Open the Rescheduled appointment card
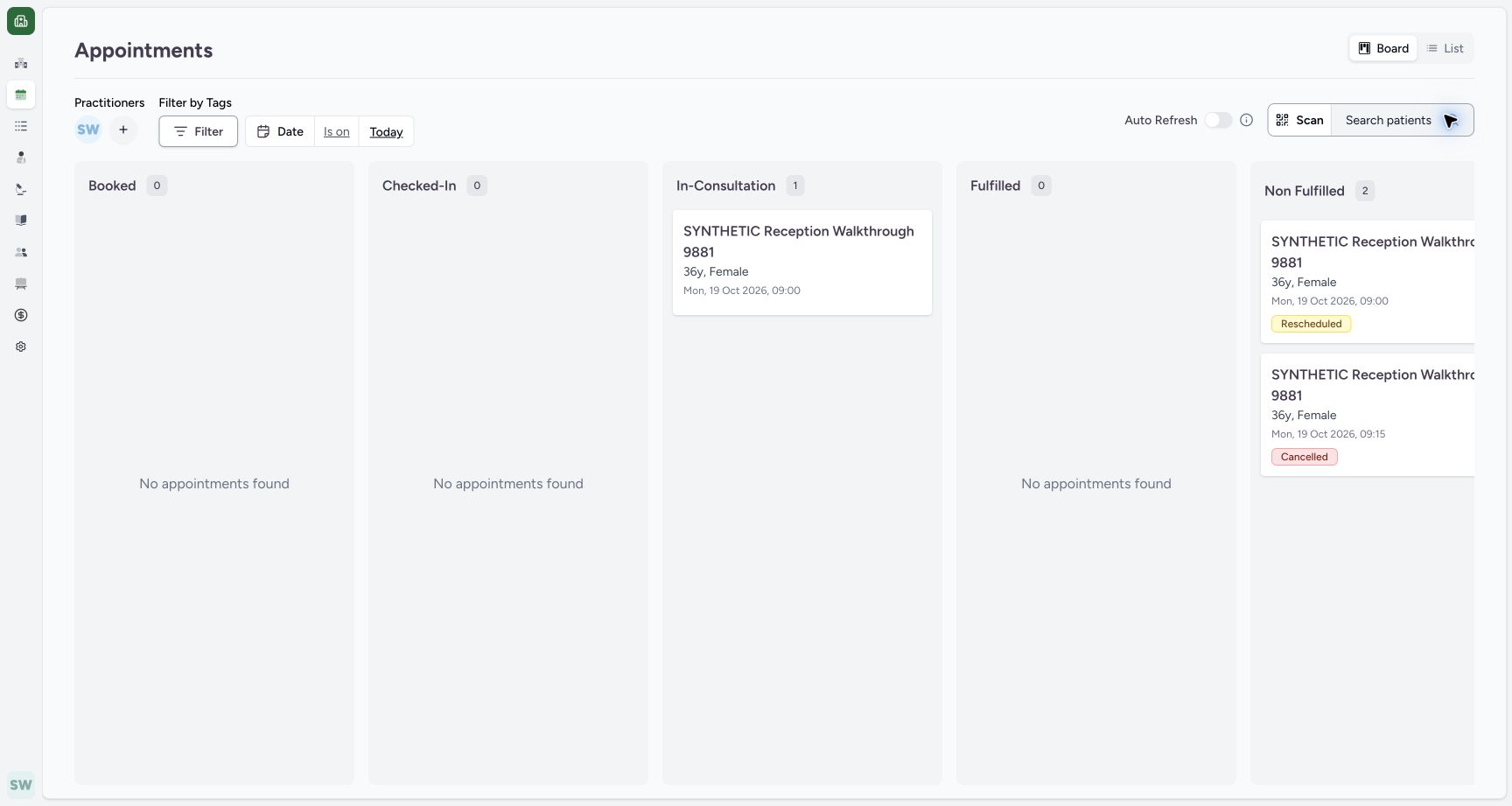This screenshot has width=1512, height=806. (x=1368, y=282)
